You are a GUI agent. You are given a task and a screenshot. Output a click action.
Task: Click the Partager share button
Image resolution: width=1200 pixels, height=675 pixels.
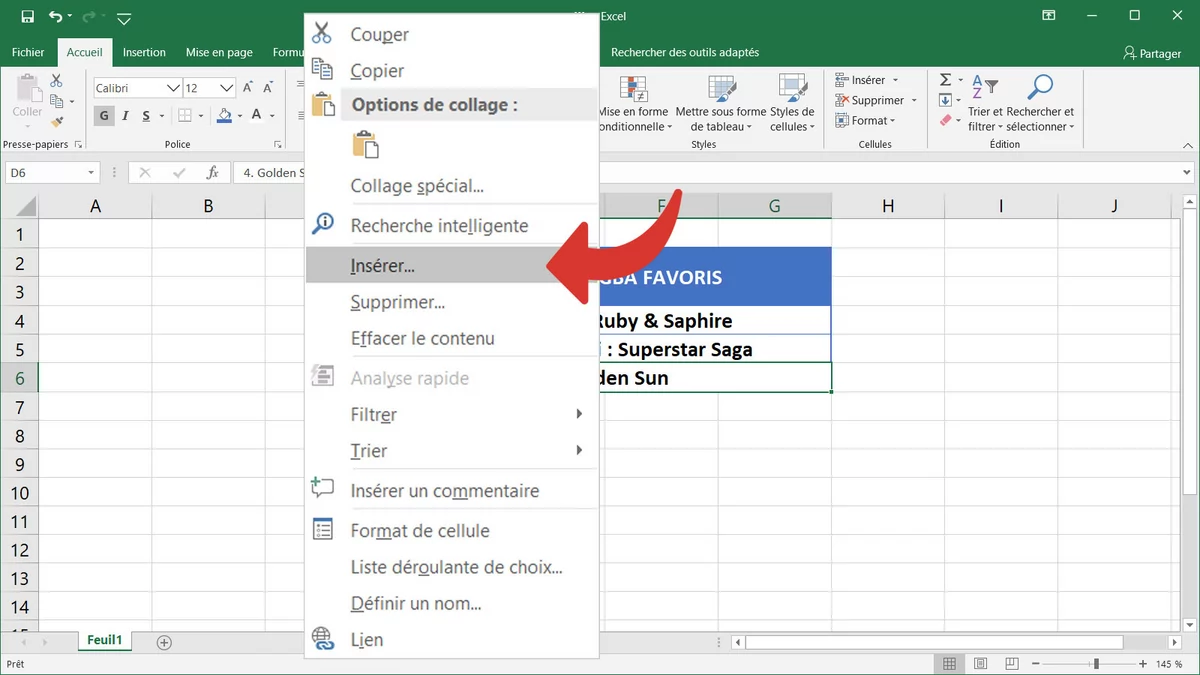(1151, 53)
